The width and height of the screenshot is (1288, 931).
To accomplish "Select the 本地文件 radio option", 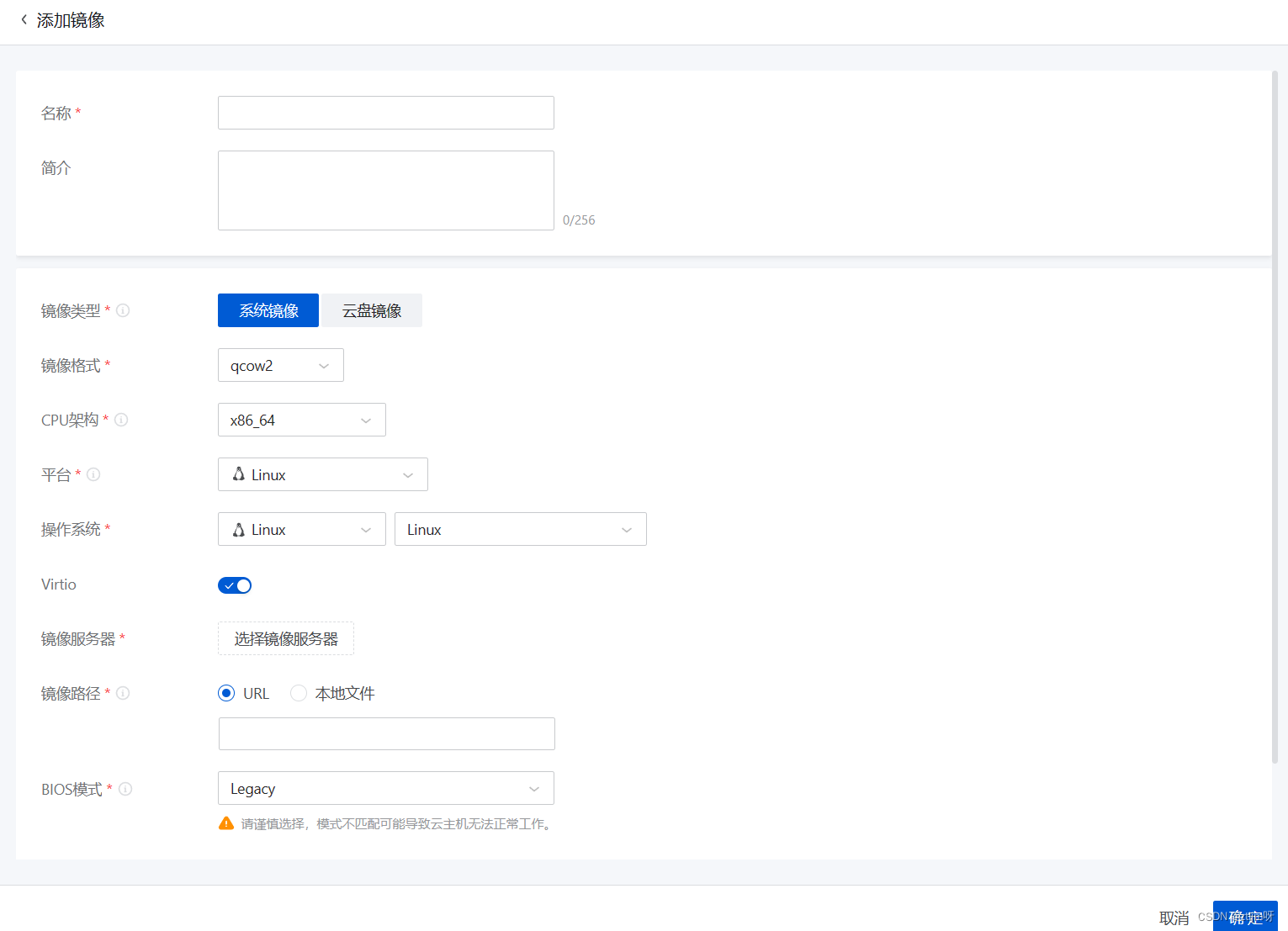I will click(299, 692).
